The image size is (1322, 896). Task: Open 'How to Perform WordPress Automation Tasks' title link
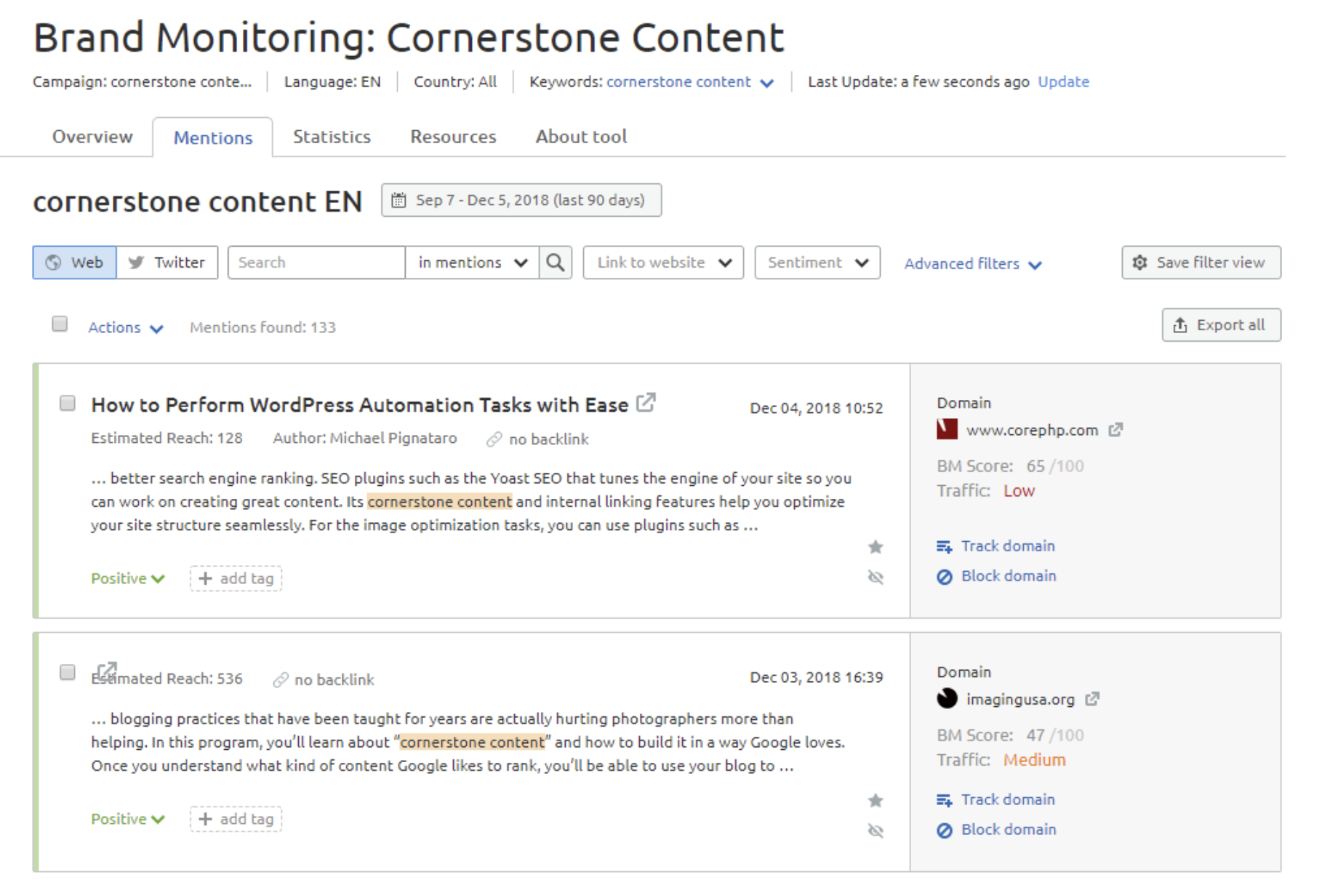click(359, 405)
